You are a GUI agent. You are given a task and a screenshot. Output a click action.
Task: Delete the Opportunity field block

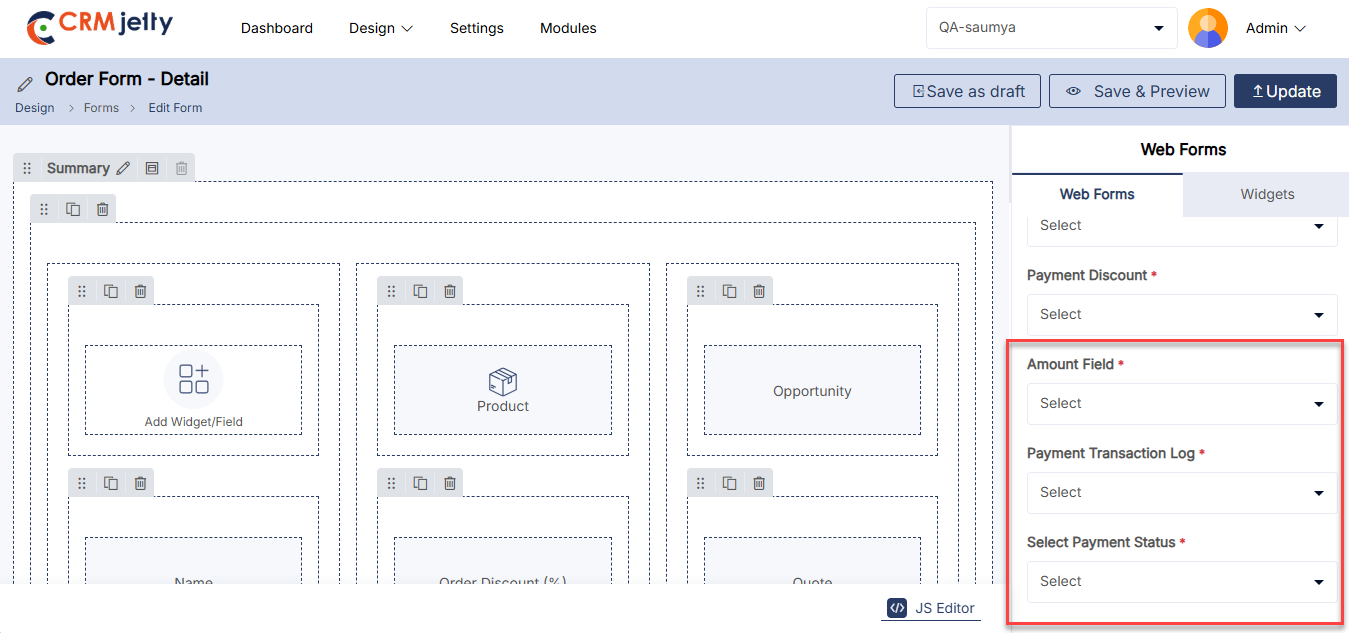point(759,291)
